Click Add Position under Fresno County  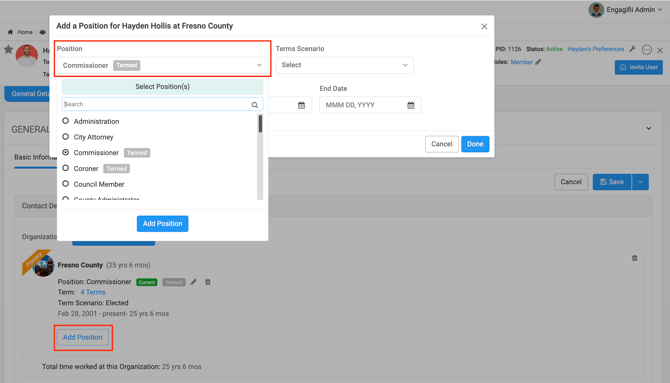point(83,337)
